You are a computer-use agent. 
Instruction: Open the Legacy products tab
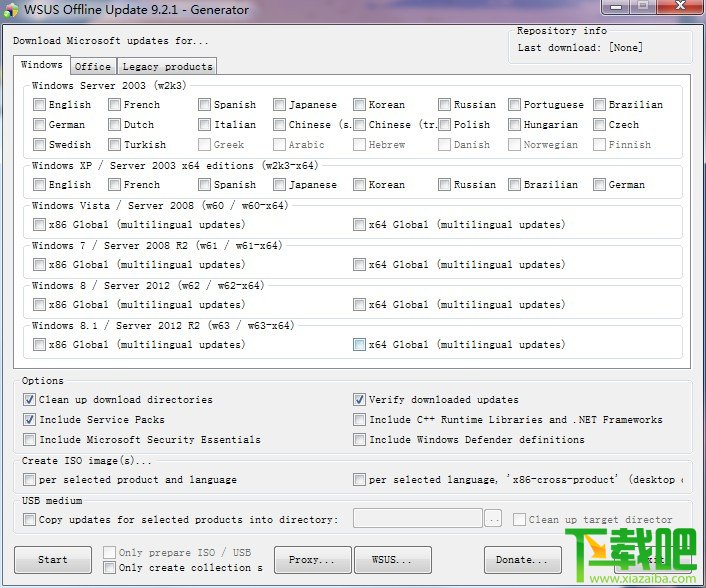(167, 67)
